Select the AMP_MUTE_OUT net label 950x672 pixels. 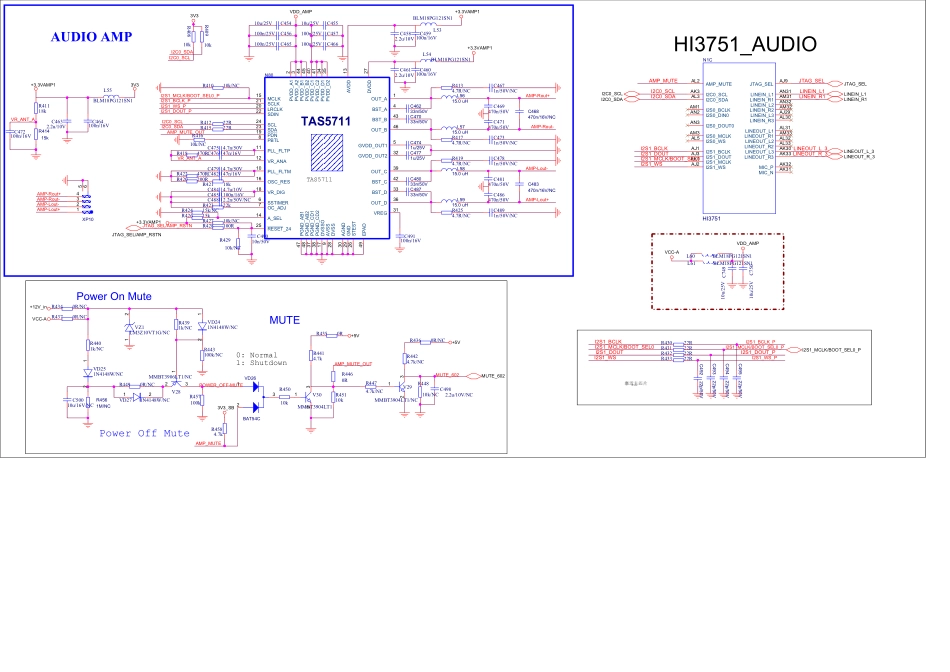[352, 363]
